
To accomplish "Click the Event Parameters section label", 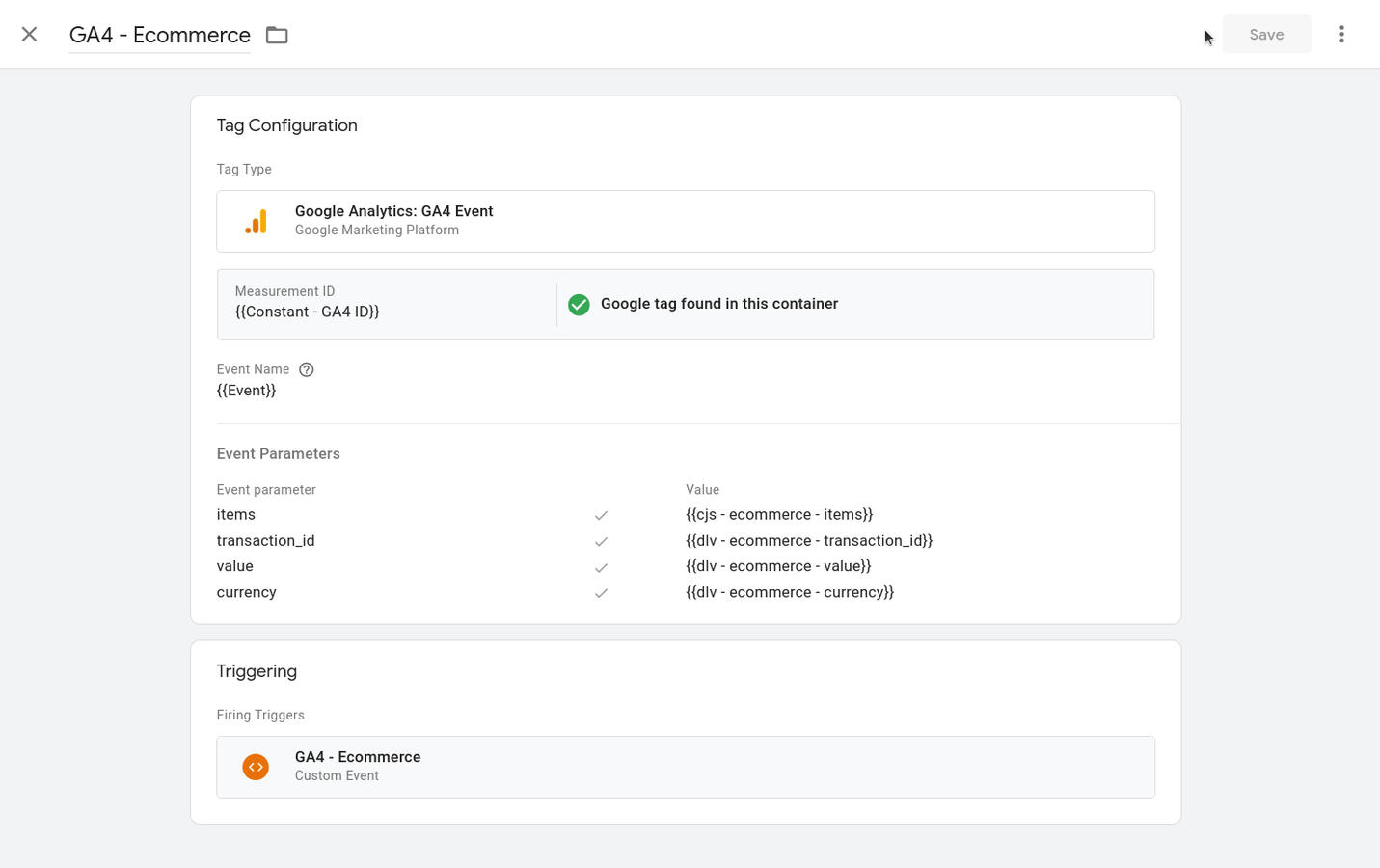I will 279,453.
